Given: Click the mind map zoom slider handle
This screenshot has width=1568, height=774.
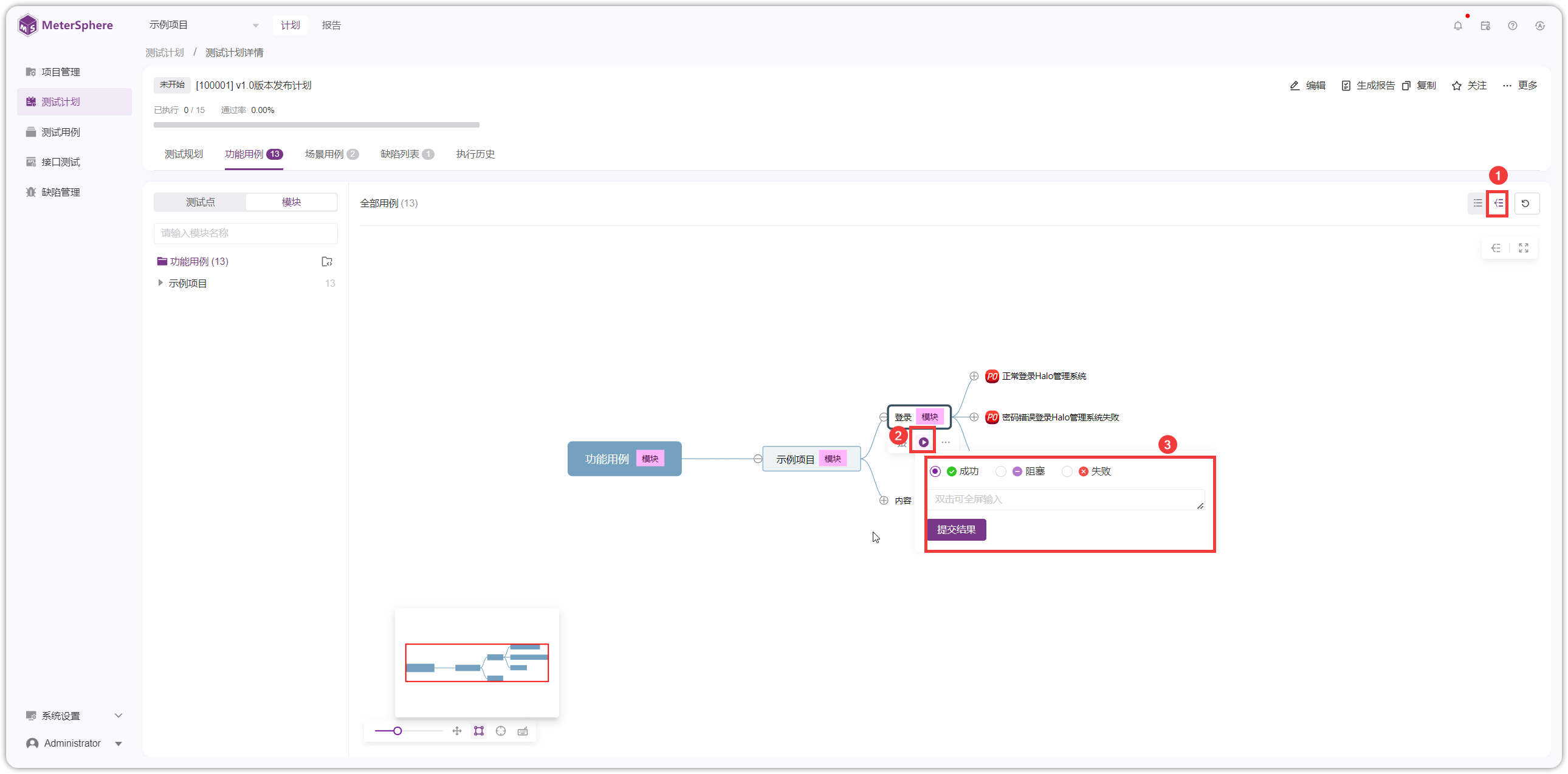Looking at the screenshot, I should pos(397,731).
